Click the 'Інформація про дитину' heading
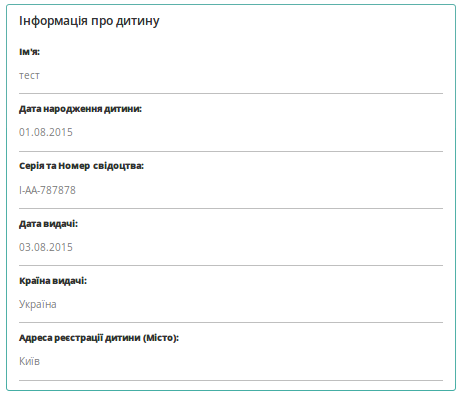The height and width of the screenshot is (396, 467). [x=89, y=21]
